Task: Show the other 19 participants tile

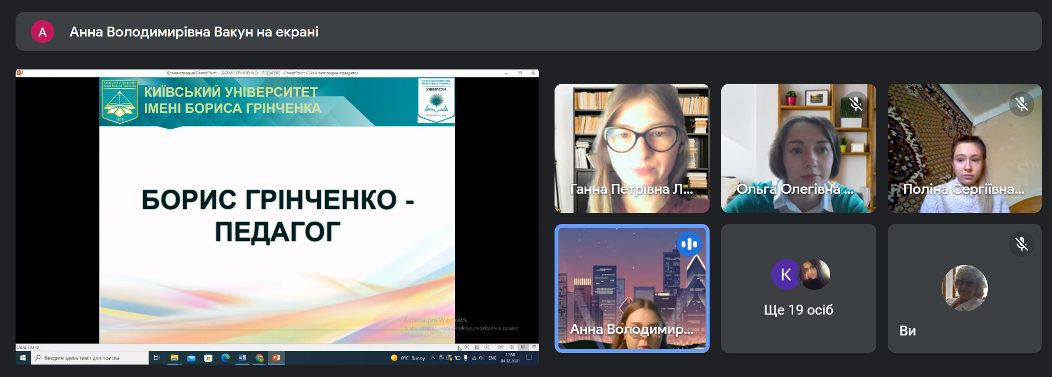Action: click(798, 288)
